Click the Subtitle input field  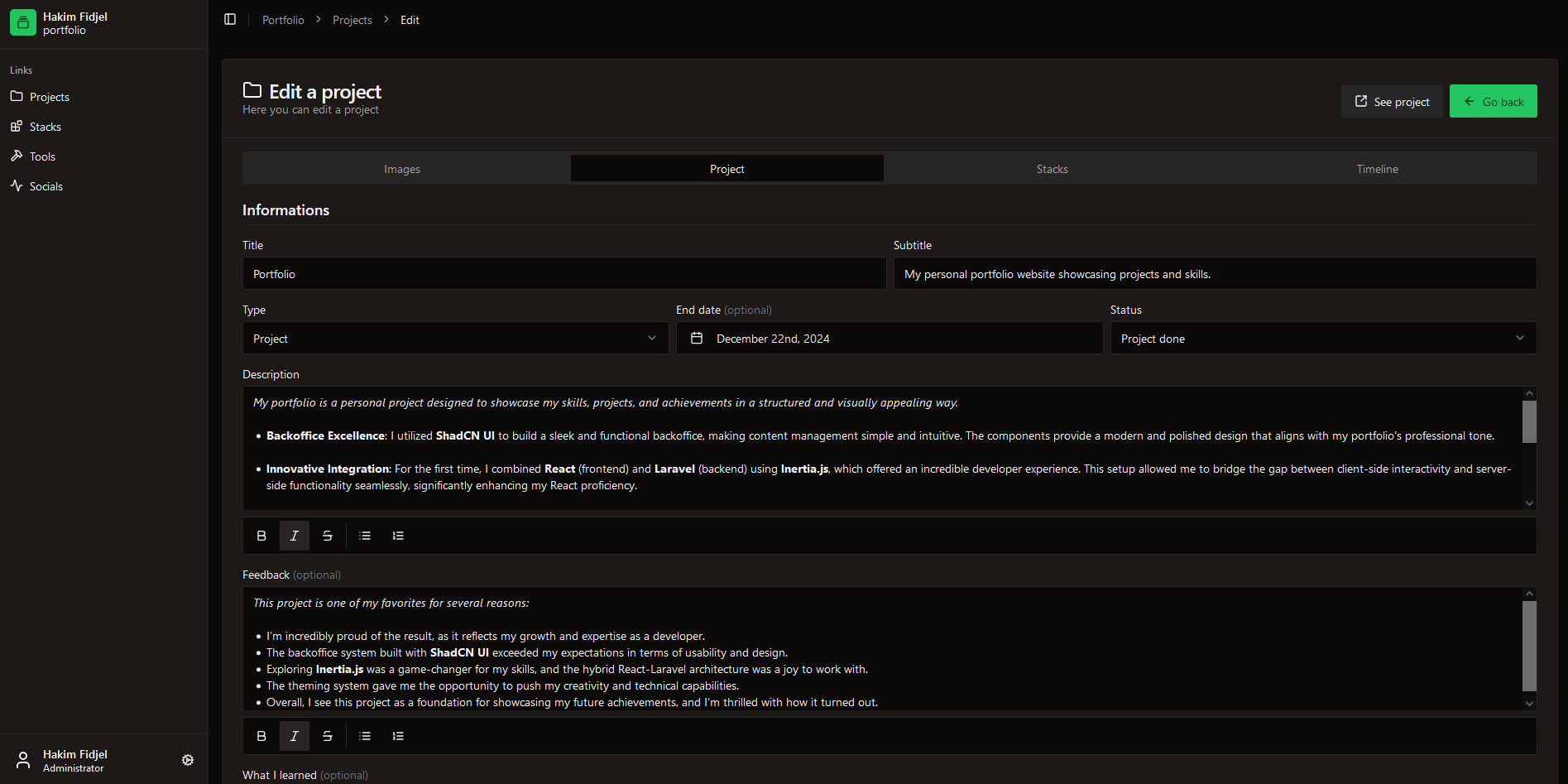(1215, 274)
